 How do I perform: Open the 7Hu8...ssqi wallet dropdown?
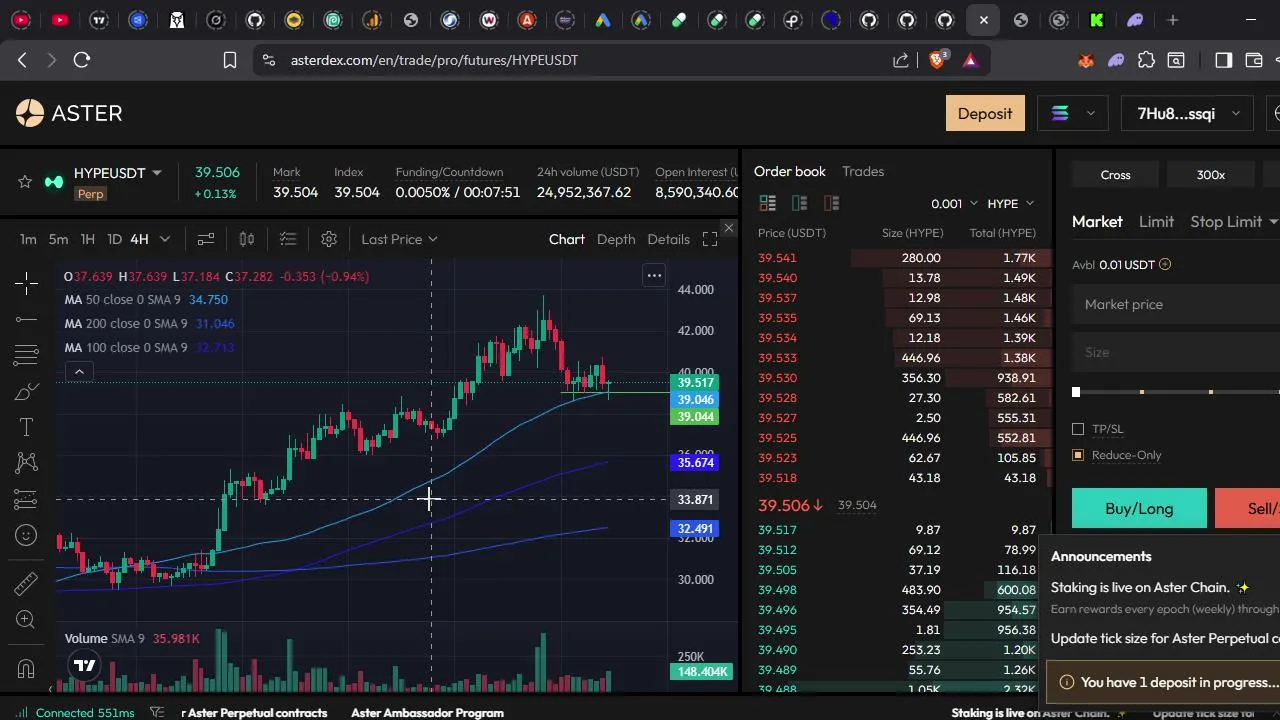point(1188,114)
